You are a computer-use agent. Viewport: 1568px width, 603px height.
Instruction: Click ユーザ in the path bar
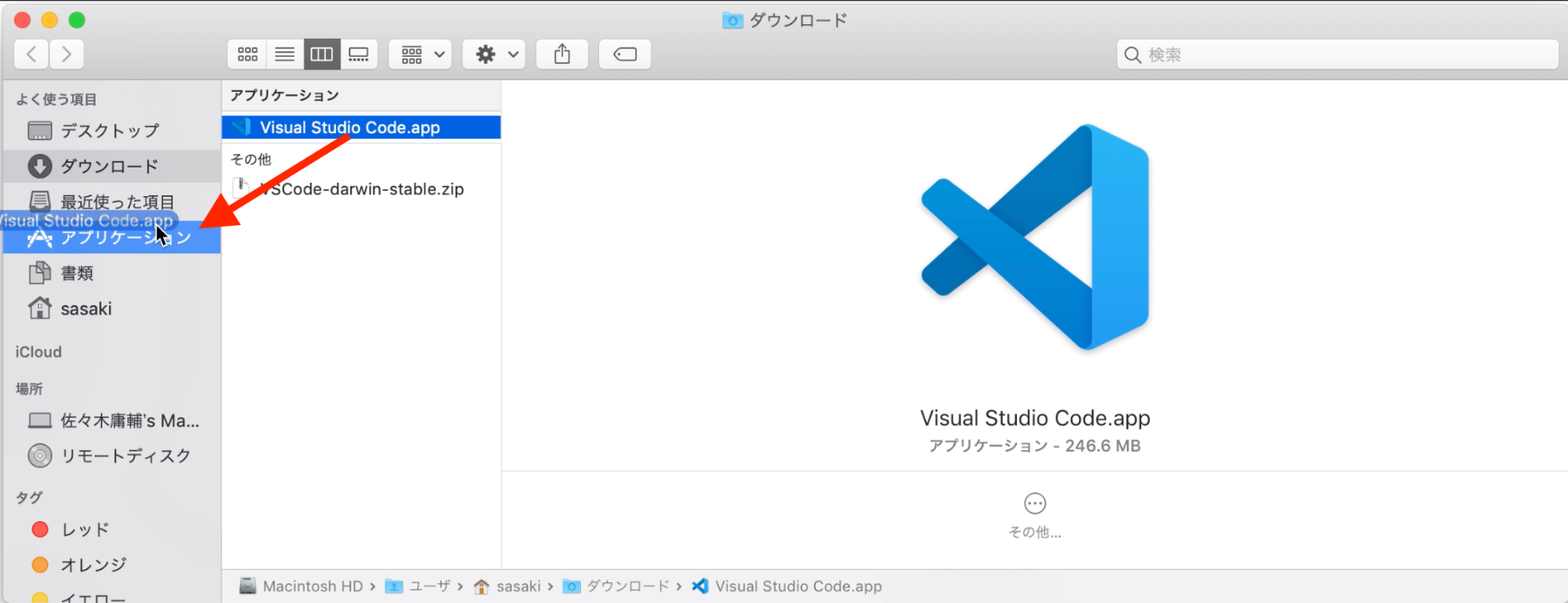point(418,586)
